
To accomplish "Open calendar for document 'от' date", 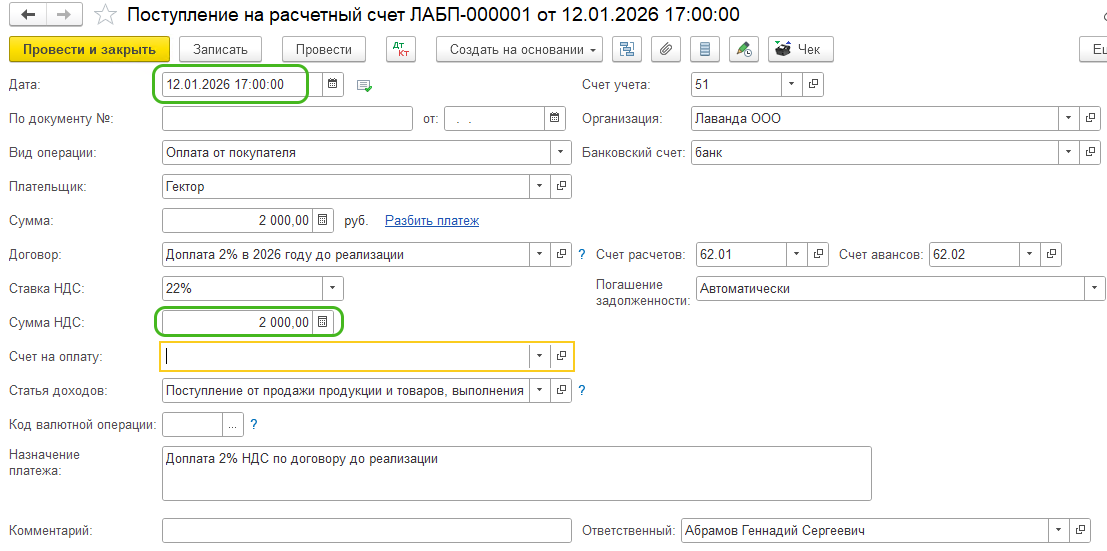I will pyautogui.click(x=555, y=119).
